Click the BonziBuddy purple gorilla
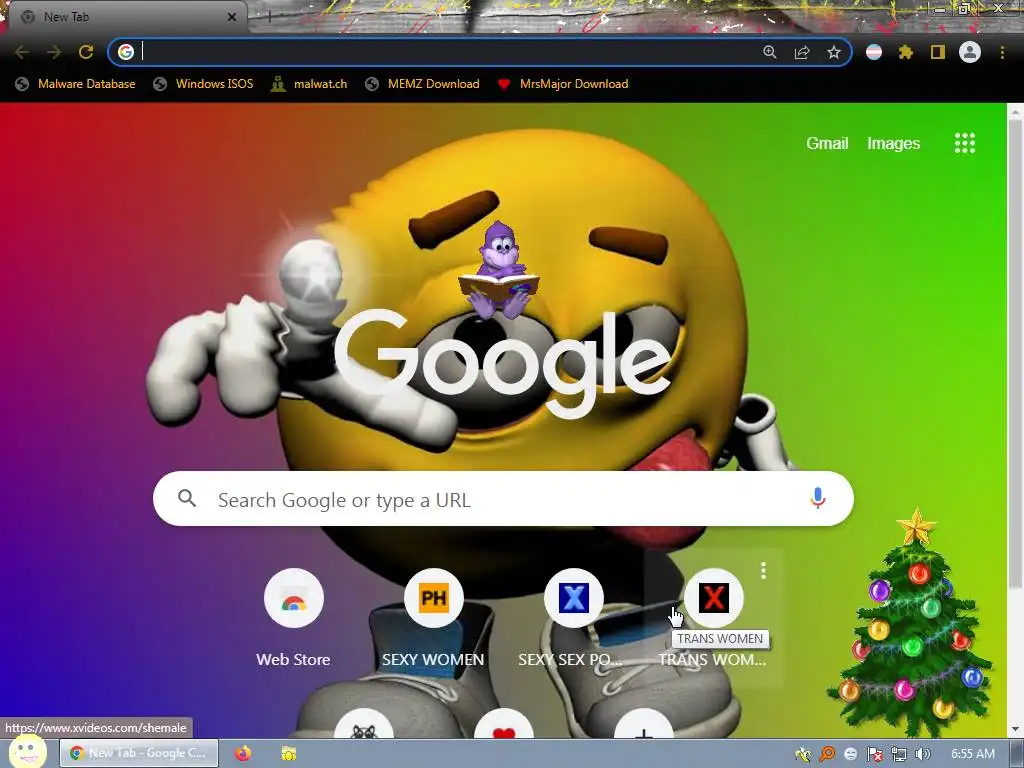The width and height of the screenshot is (1024, 768). 499,269
